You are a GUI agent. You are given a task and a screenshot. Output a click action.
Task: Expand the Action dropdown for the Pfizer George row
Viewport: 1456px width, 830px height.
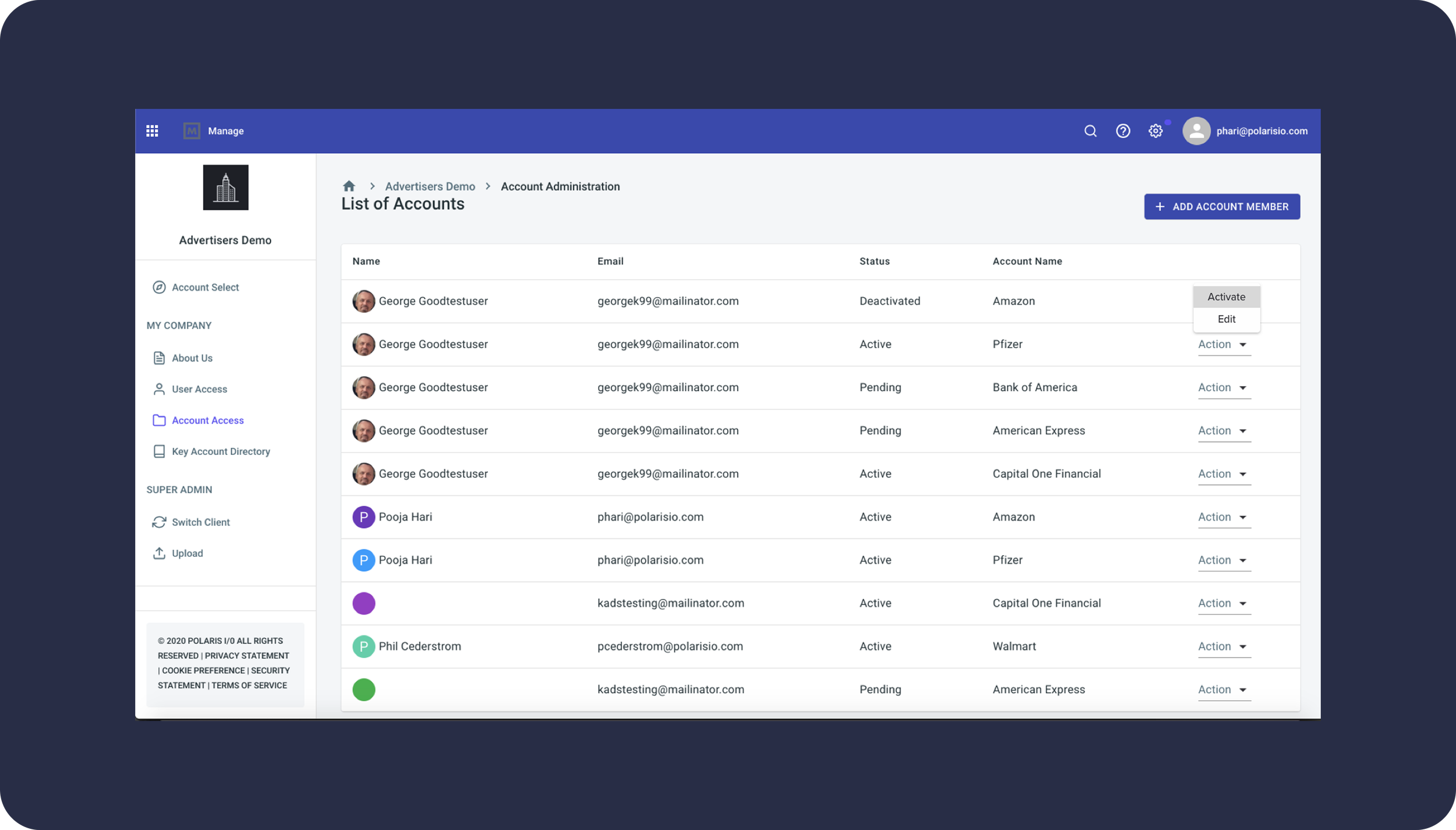tap(1223, 344)
